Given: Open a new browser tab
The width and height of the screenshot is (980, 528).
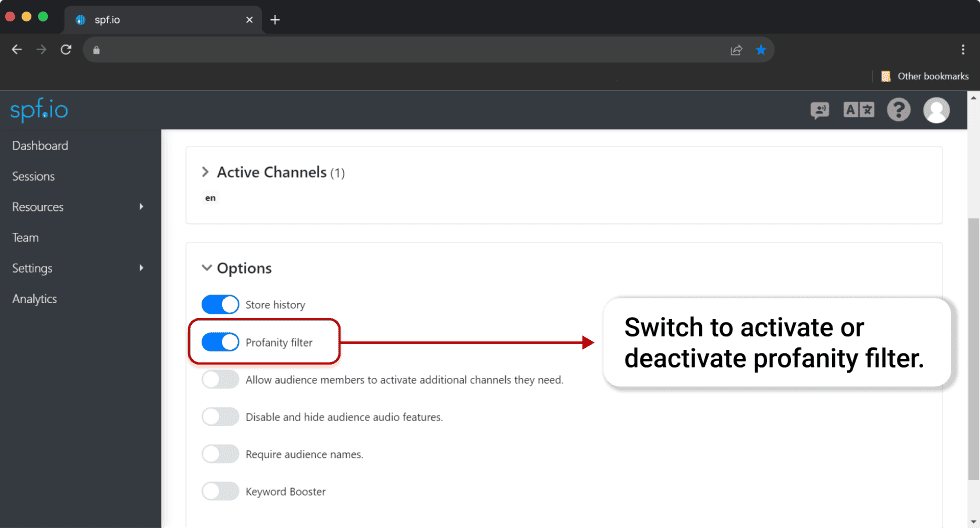Looking at the screenshot, I should pos(275,19).
